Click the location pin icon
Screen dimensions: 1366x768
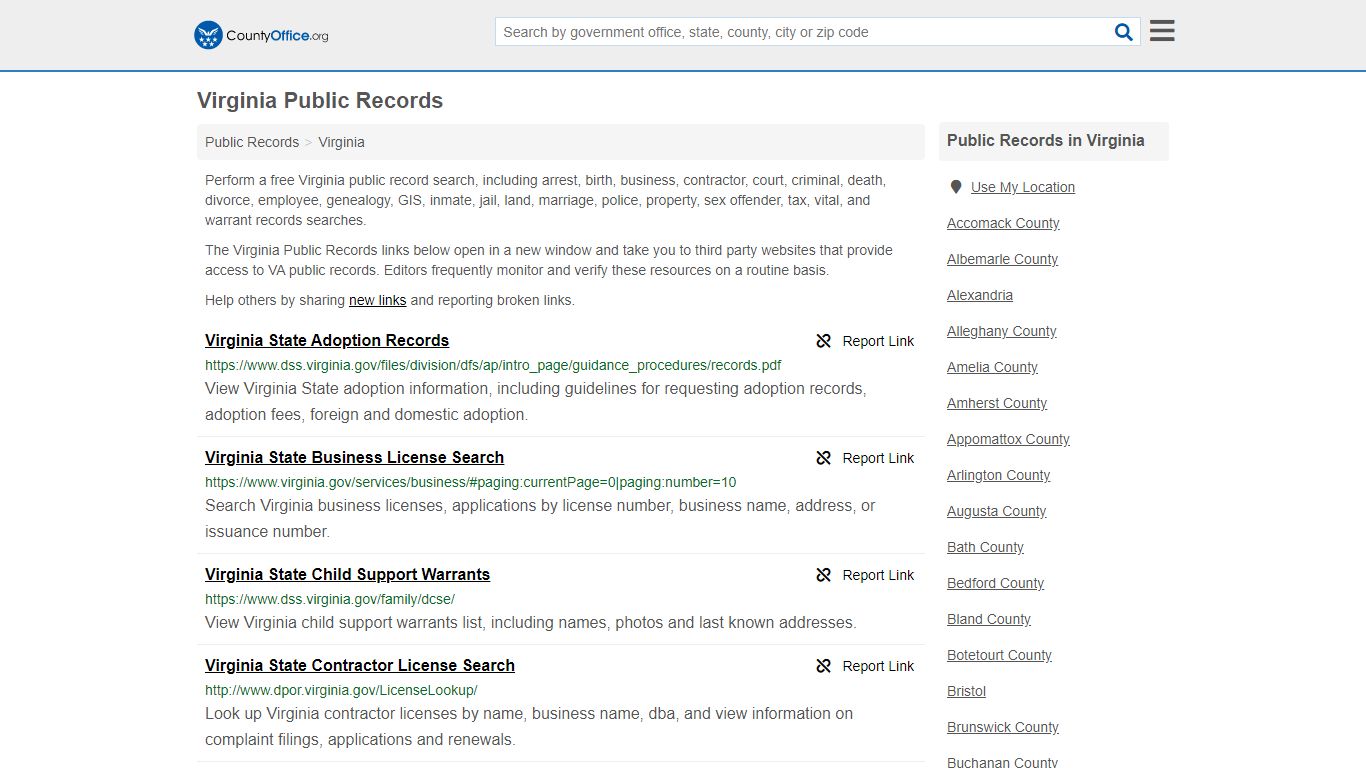point(956,187)
